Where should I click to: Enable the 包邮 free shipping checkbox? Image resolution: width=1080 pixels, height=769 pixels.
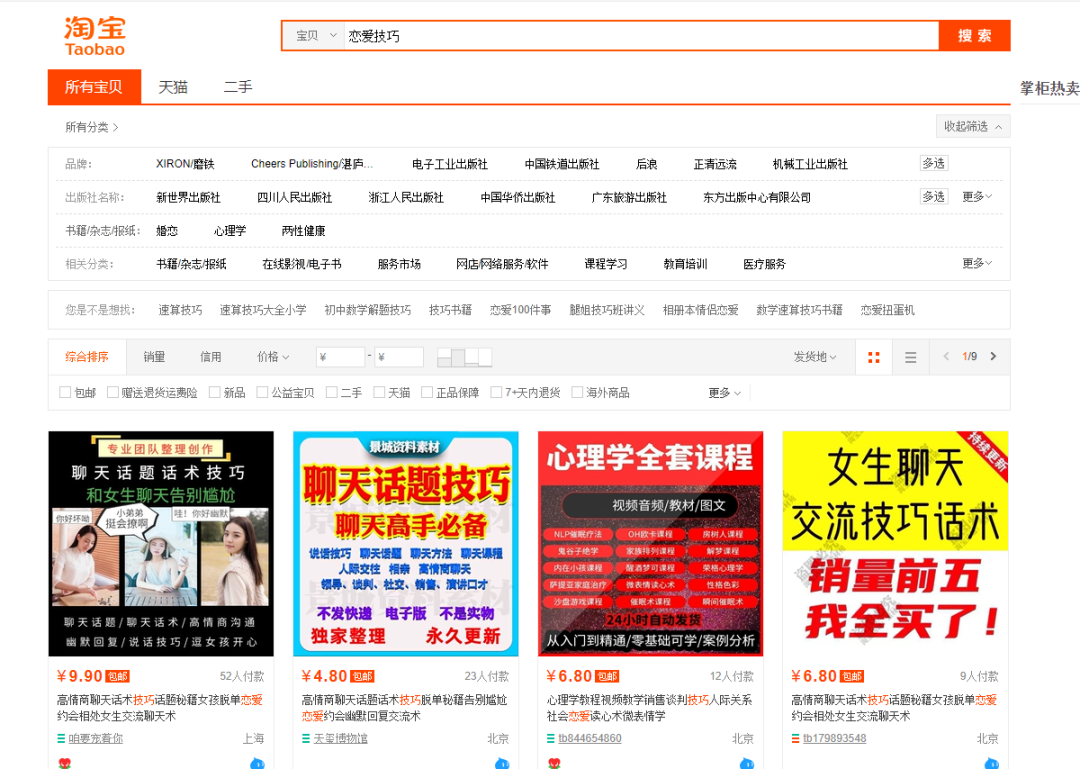click(x=66, y=393)
